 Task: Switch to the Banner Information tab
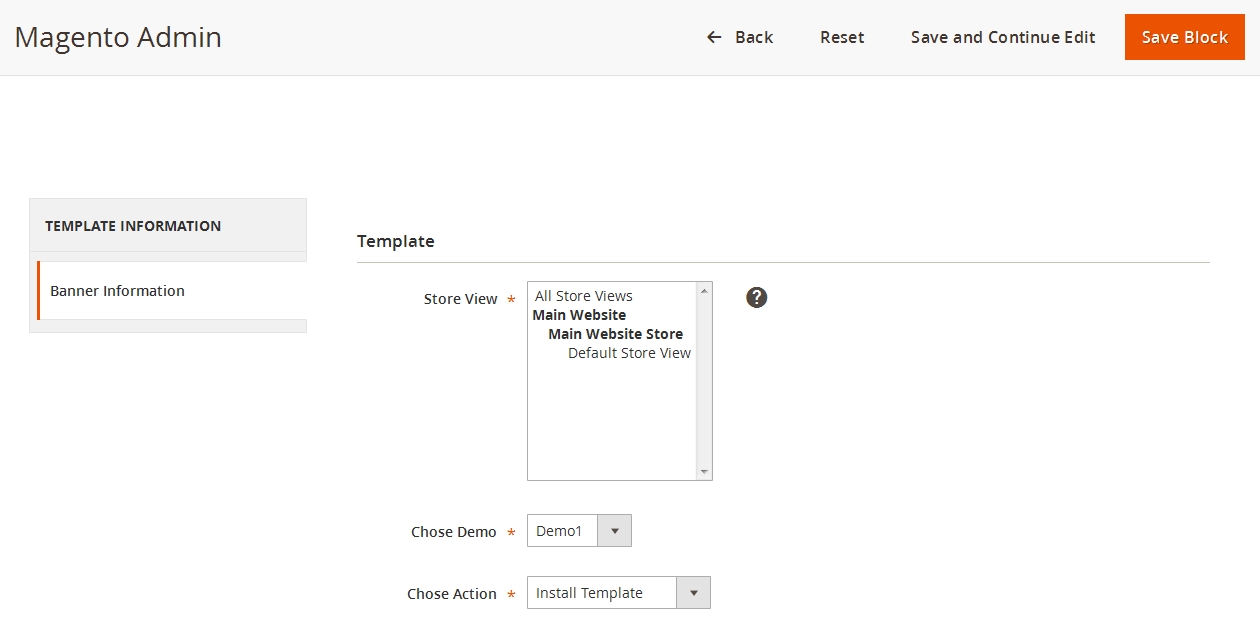click(118, 291)
